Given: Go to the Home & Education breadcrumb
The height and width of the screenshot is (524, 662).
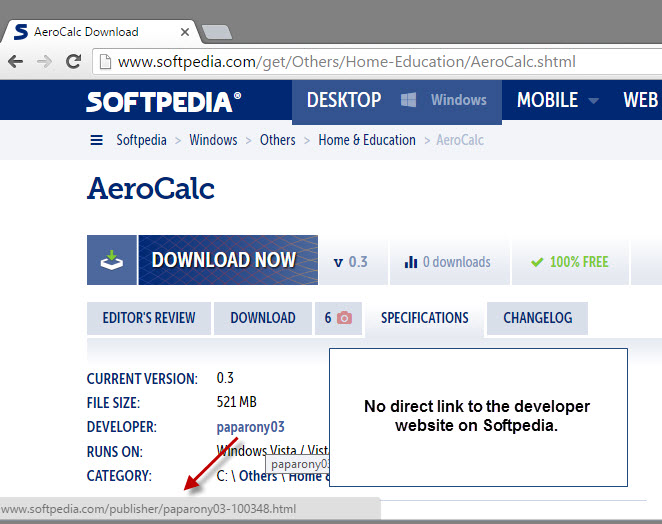Looking at the screenshot, I should click(x=367, y=140).
